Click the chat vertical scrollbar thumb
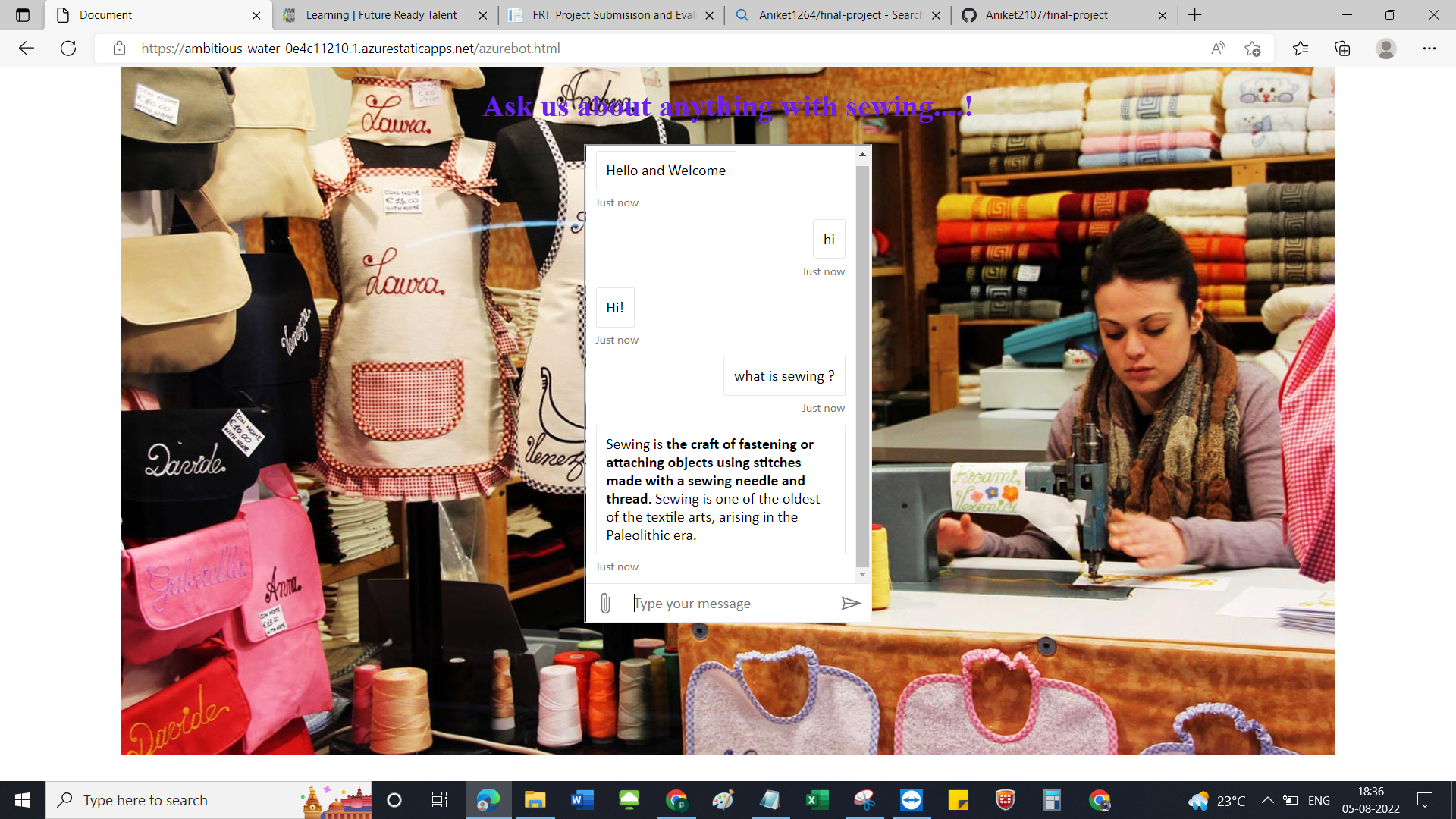The image size is (1456, 819). pyautogui.click(x=862, y=366)
